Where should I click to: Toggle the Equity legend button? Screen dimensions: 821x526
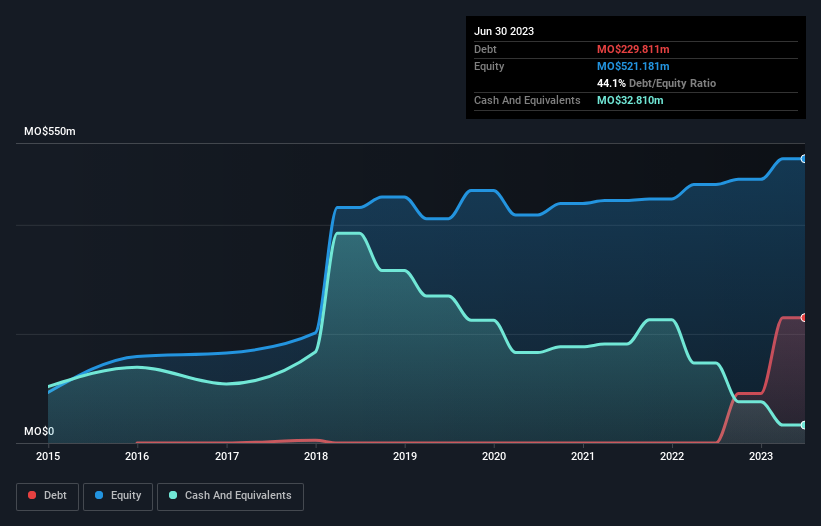(118, 496)
